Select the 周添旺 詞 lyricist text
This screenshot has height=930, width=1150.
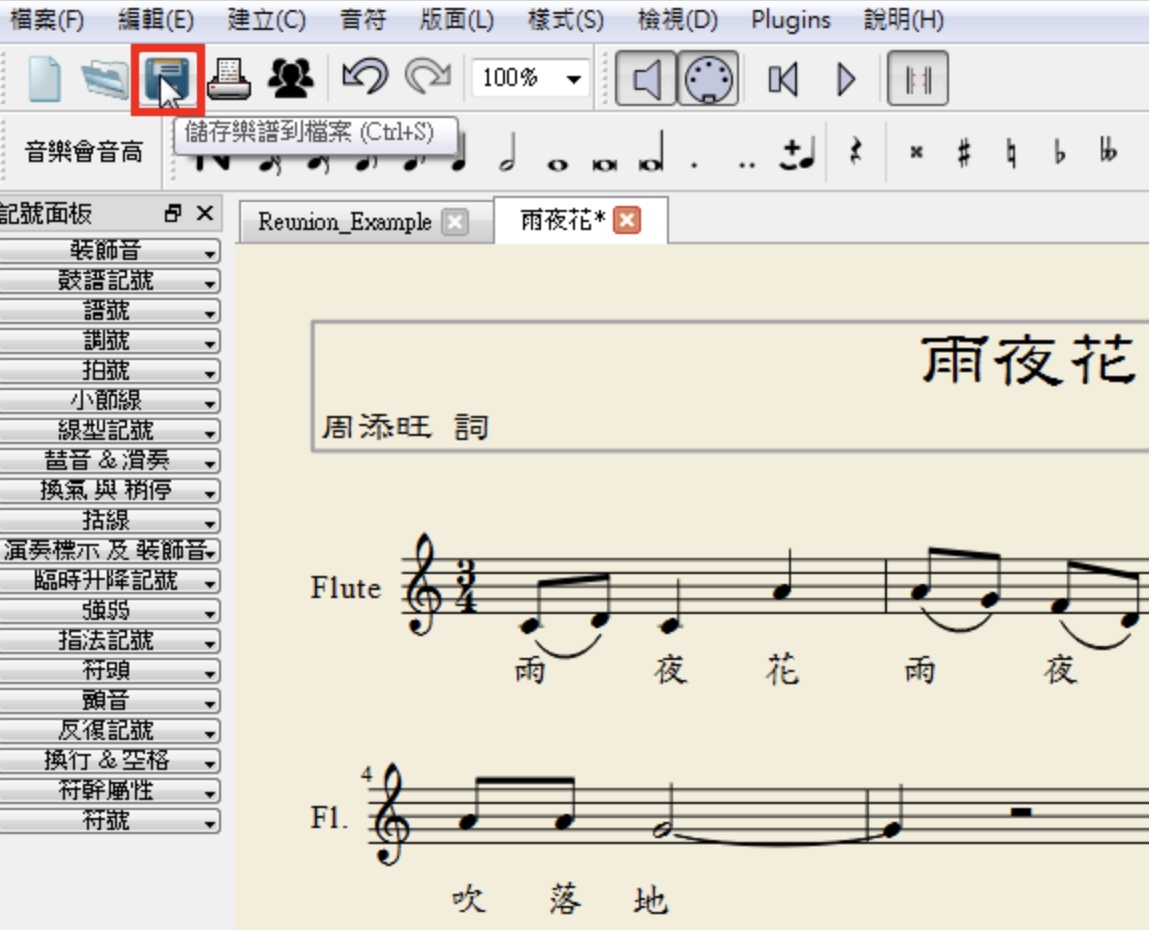coord(405,426)
